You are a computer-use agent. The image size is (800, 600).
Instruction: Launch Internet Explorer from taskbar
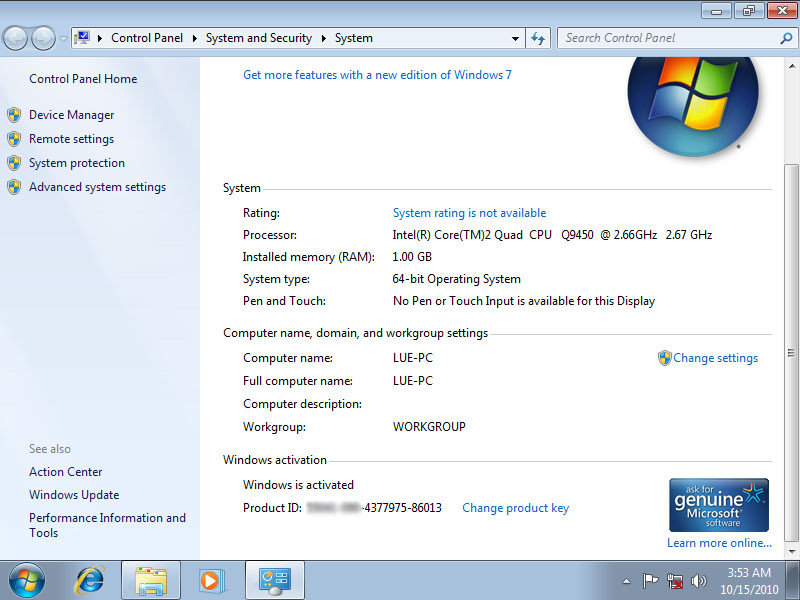coord(90,581)
